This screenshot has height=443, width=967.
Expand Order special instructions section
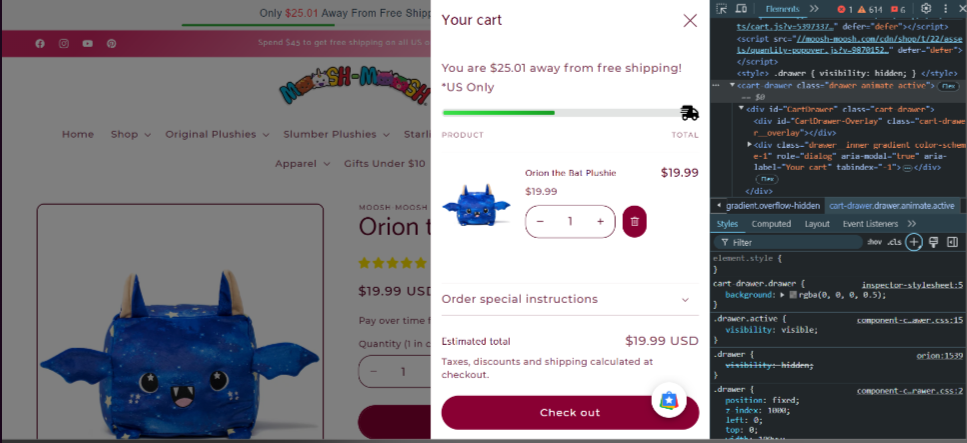(570, 299)
